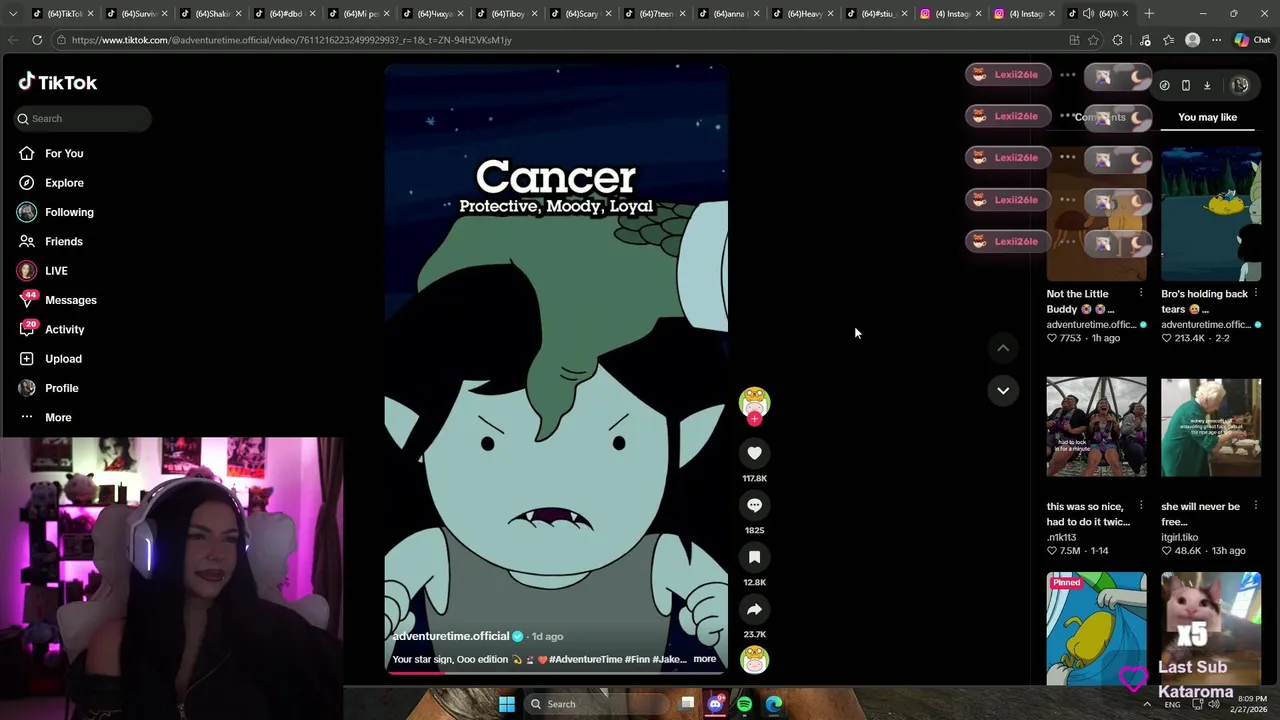Screen dimensions: 1280x720
Task: Open Microsoft Edge from the taskbar
Action: pyautogui.click(x=774, y=704)
